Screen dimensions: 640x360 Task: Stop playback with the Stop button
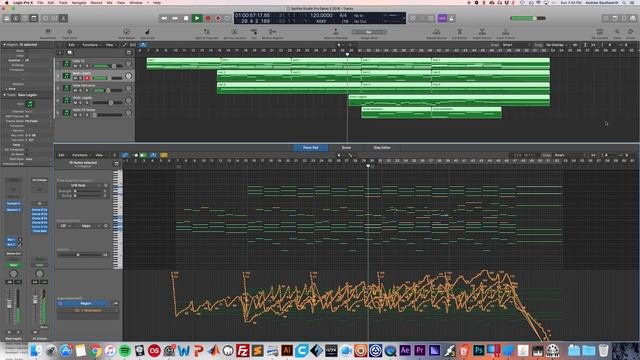pyautogui.click(x=186, y=18)
